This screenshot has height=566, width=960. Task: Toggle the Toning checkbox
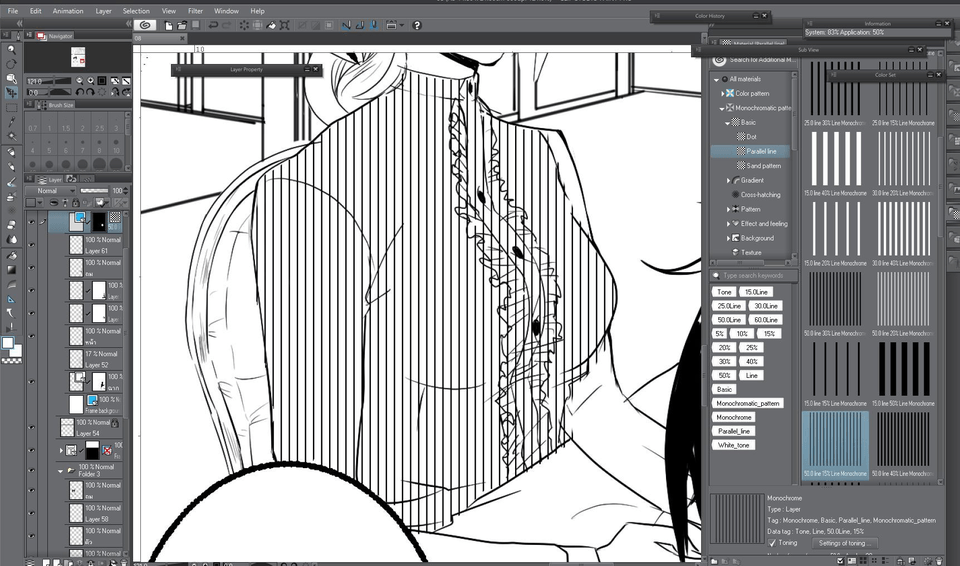[x=771, y=543]
